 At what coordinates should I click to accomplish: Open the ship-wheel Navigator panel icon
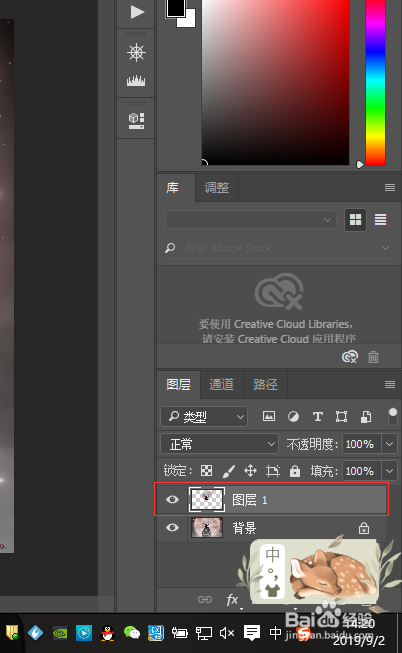[x=136, y=53]
